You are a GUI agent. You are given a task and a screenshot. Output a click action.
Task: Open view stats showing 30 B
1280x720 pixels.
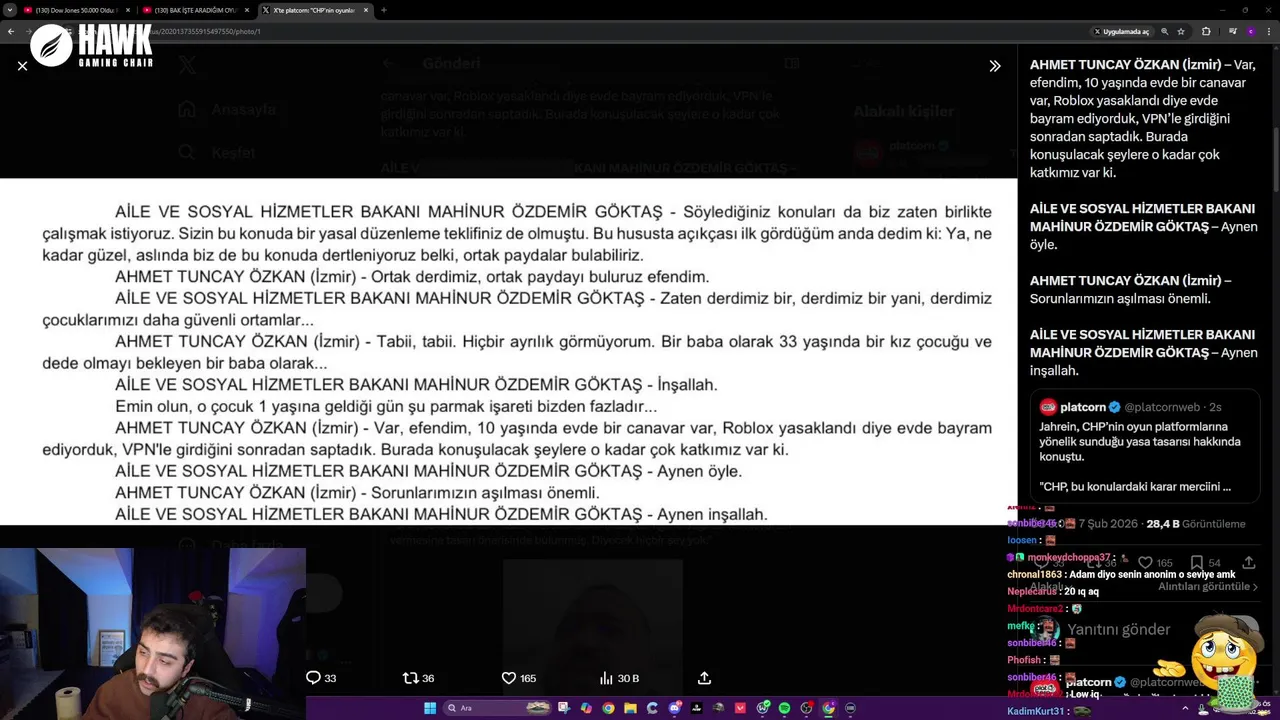619,678
